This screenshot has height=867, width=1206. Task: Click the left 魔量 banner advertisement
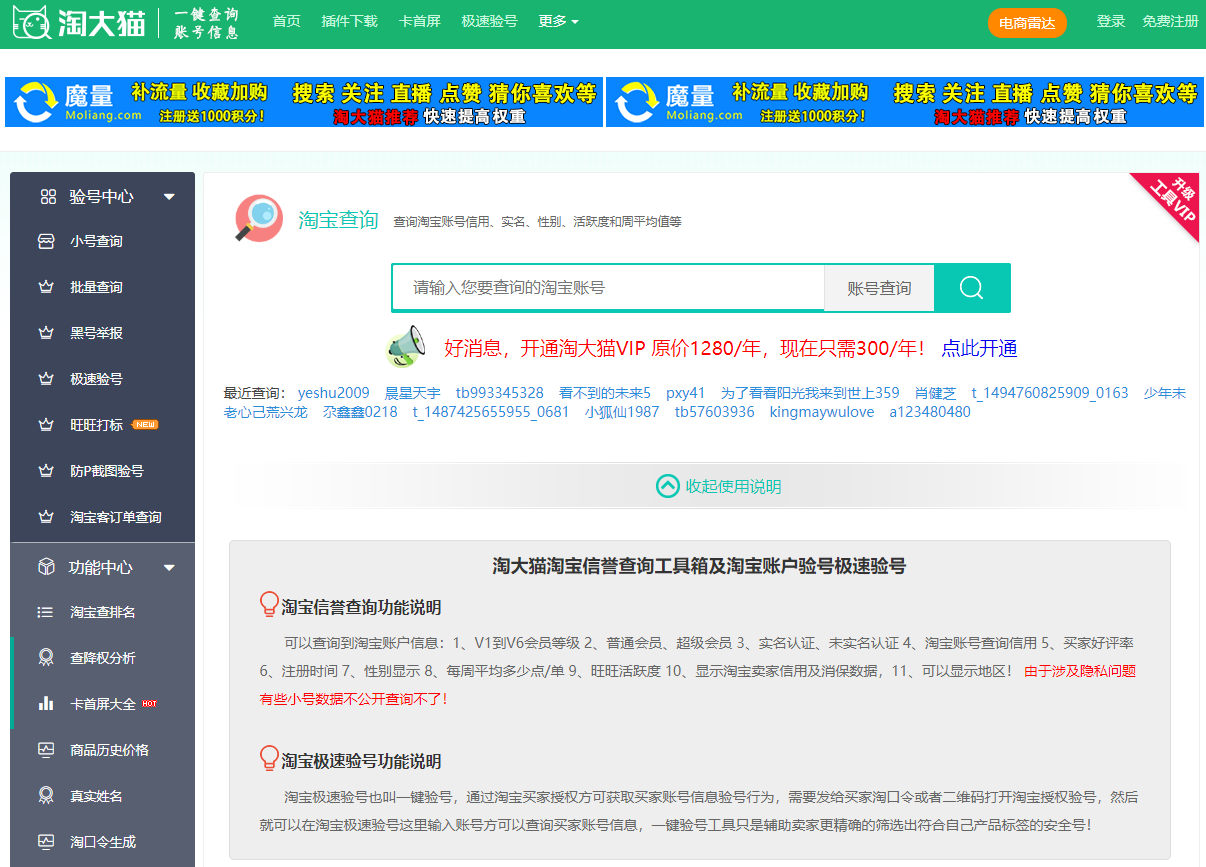coord(304,102)
